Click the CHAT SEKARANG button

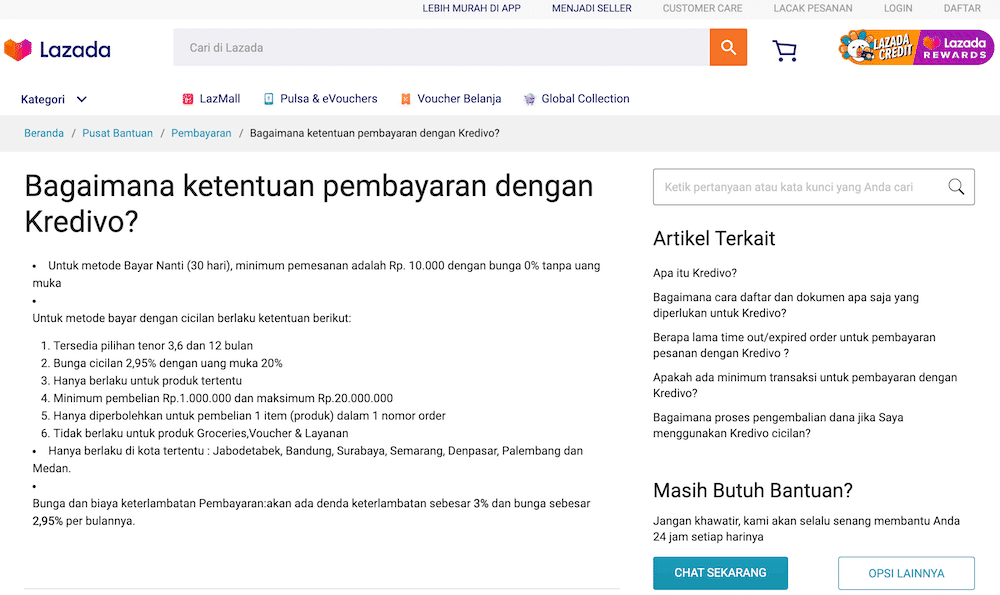720,573
